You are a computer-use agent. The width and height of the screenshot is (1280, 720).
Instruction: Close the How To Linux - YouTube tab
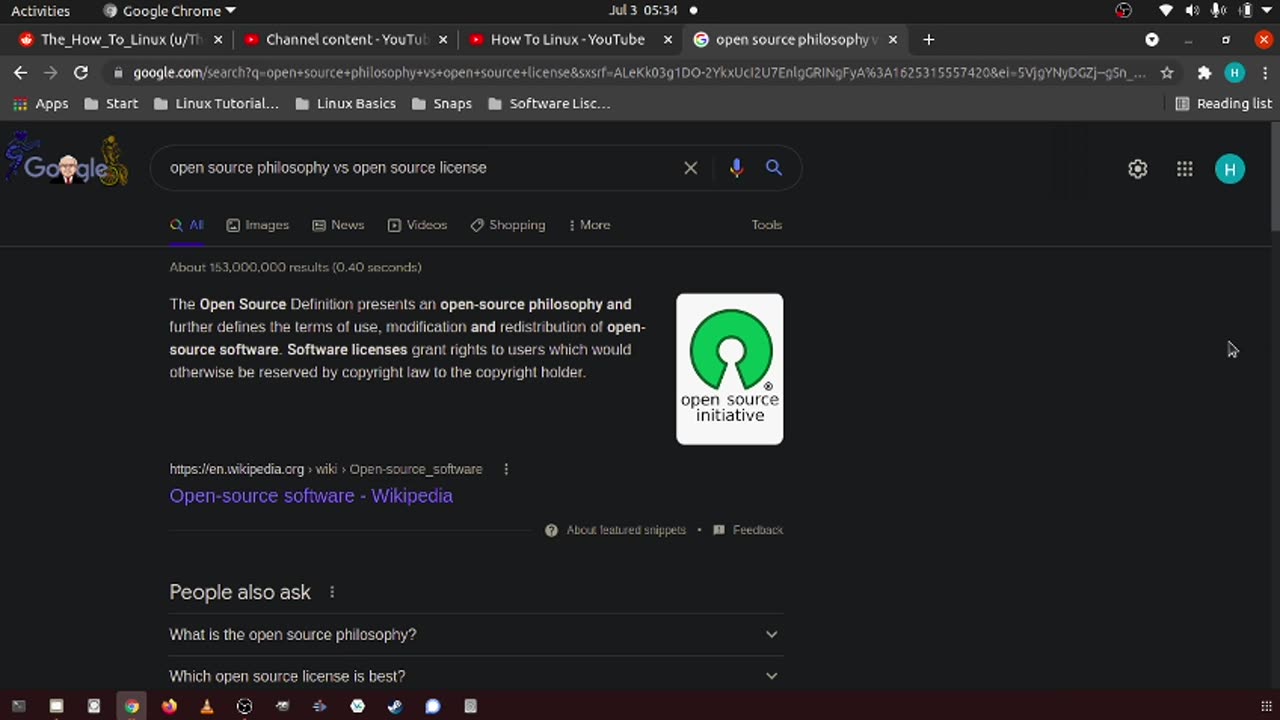668,39
